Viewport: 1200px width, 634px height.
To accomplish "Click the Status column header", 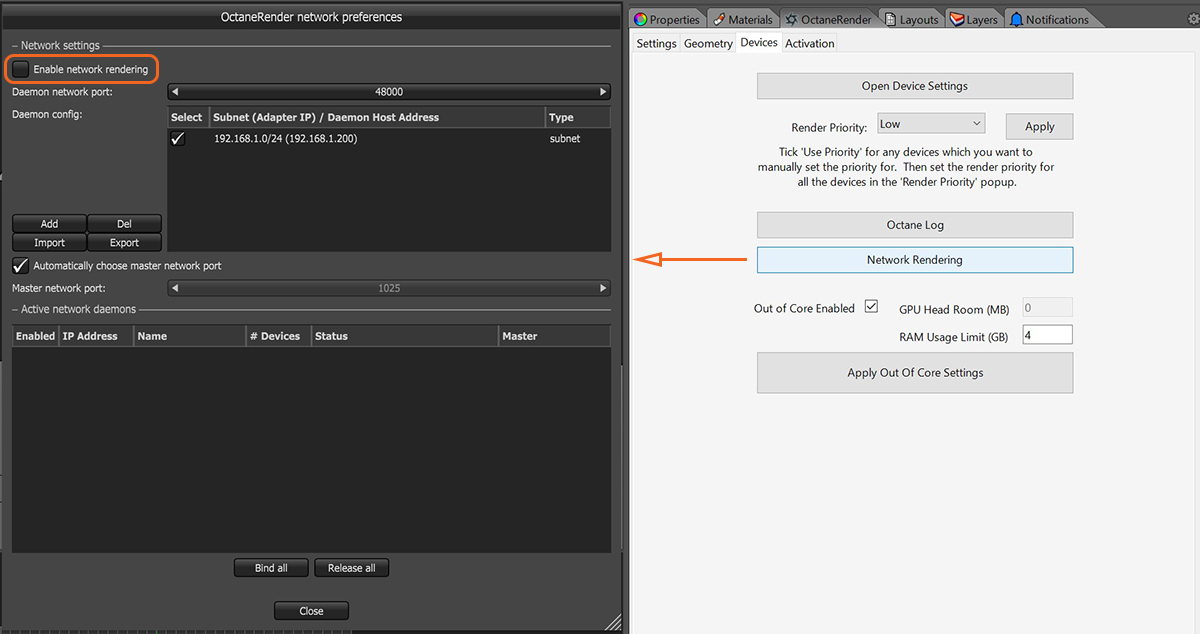I will click(x=404, y=336).
